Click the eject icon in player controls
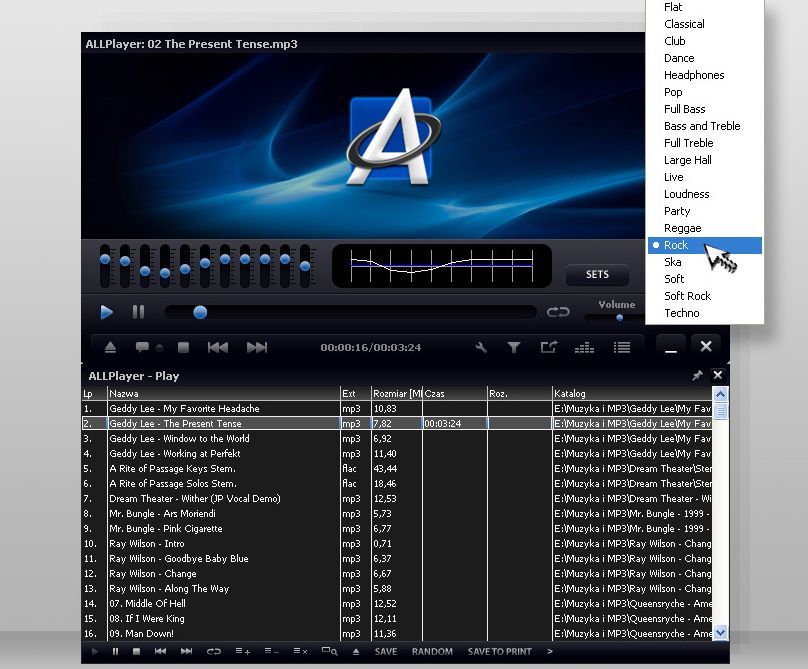Image resolution: width=808 pixels, height=669 pixels. 111,347
